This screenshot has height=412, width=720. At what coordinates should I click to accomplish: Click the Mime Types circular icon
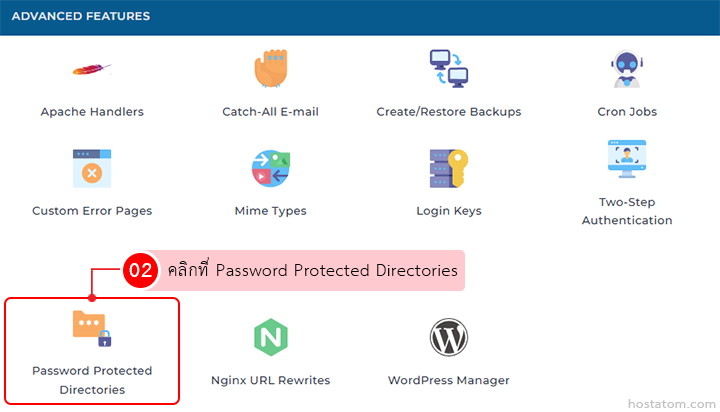pyautogui.click(x=270, y=169)
